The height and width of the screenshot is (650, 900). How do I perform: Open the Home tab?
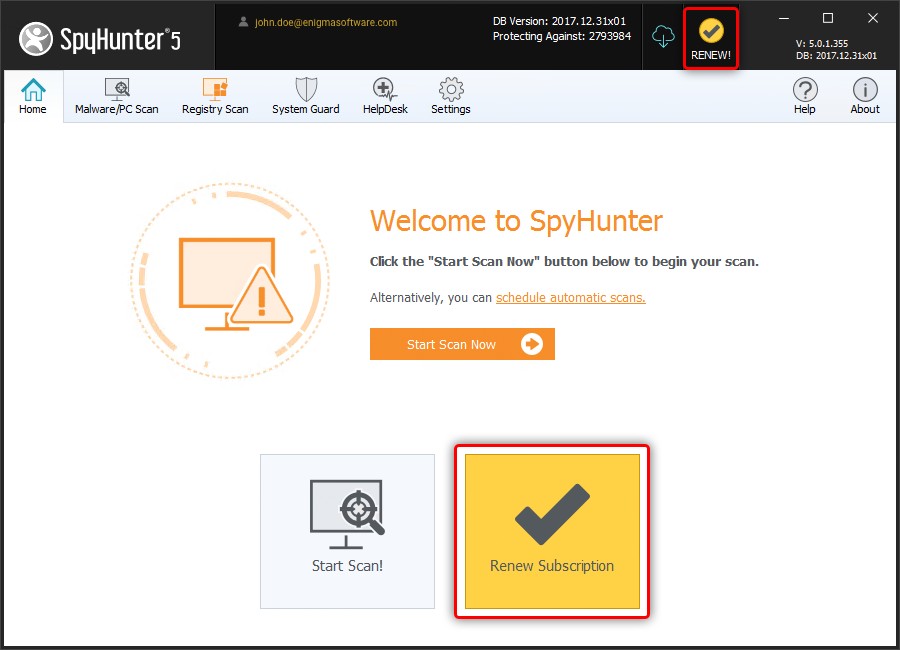point(33,96)
